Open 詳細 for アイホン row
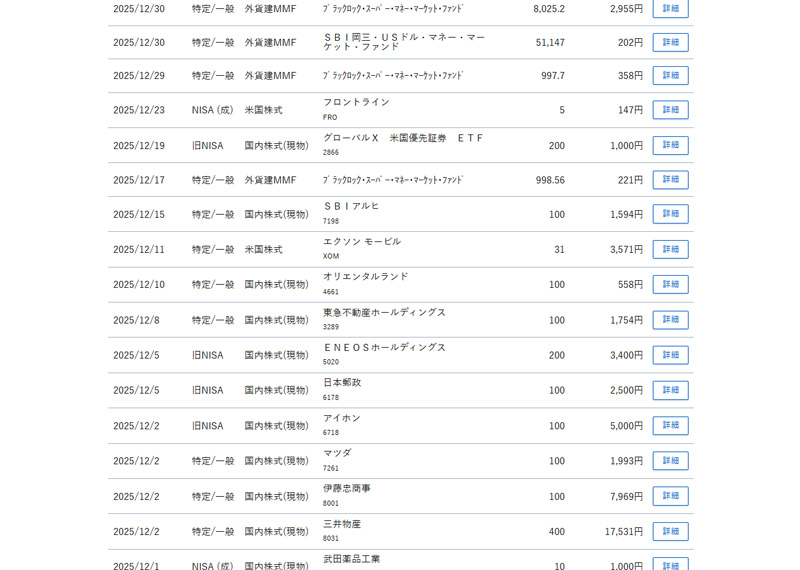The width and height of the screenshot is (800, 570). (670, 425)
